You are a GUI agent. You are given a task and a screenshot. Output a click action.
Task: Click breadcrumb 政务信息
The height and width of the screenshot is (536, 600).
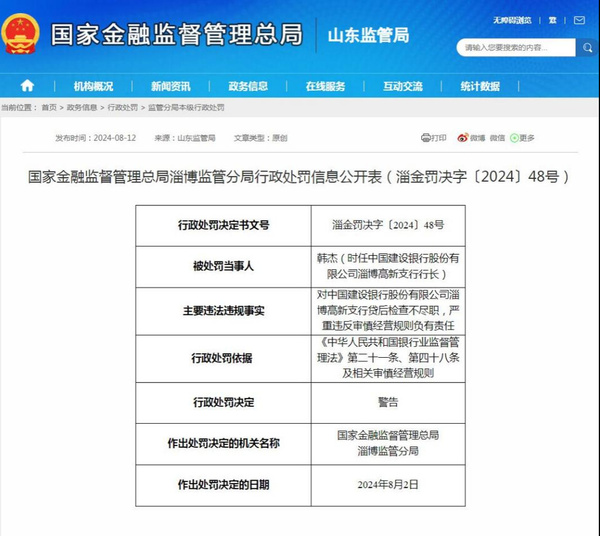point(82,108)
